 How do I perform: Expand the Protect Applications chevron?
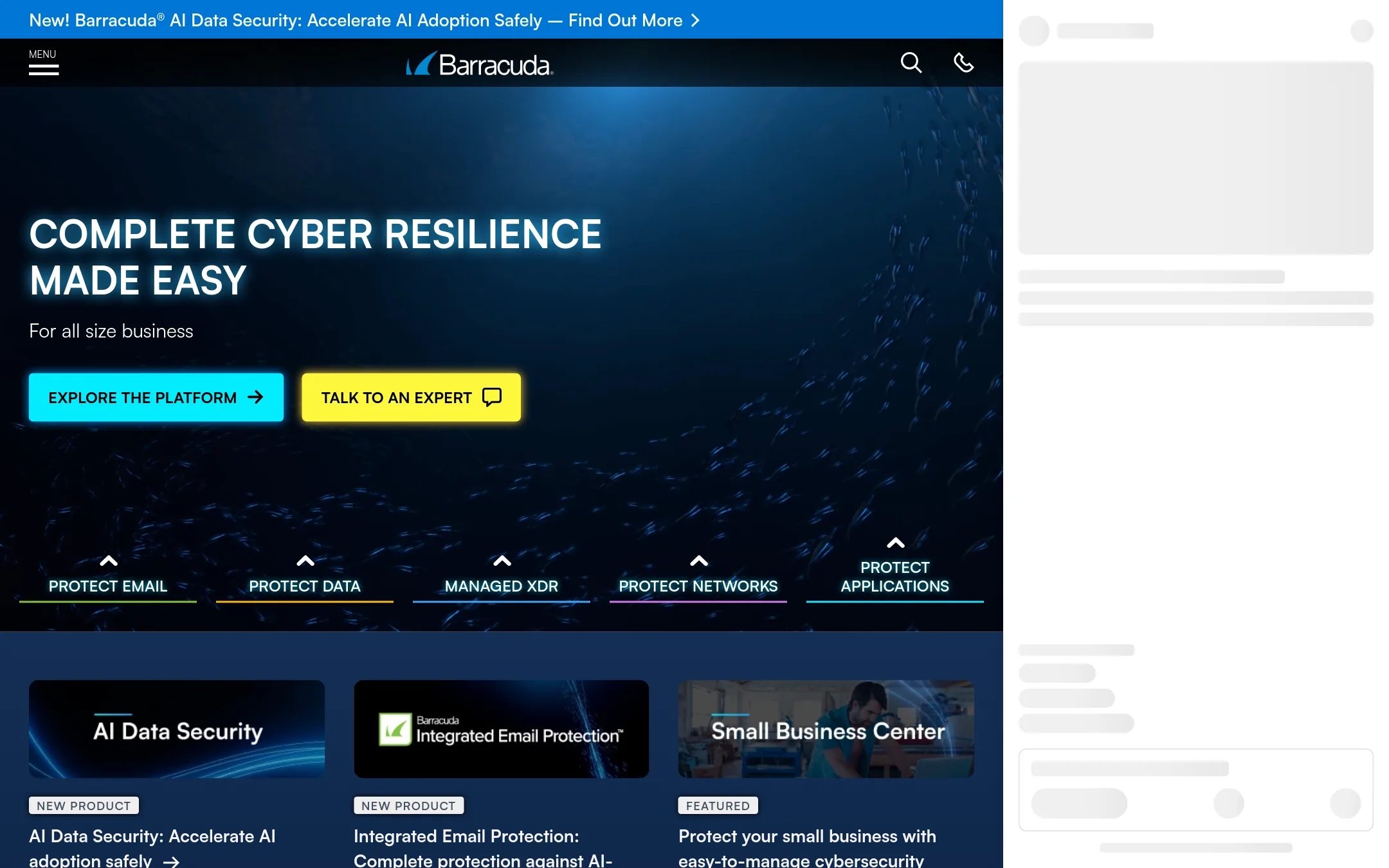click(x=896, y=543)
